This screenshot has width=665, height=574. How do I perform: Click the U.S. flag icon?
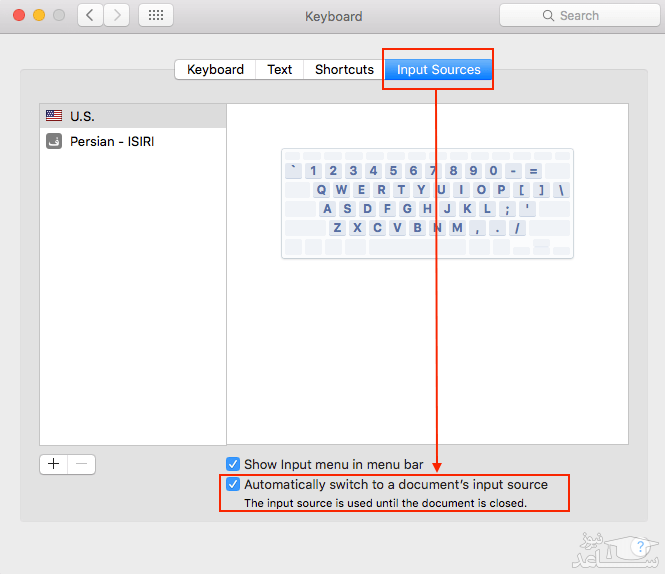54,116
